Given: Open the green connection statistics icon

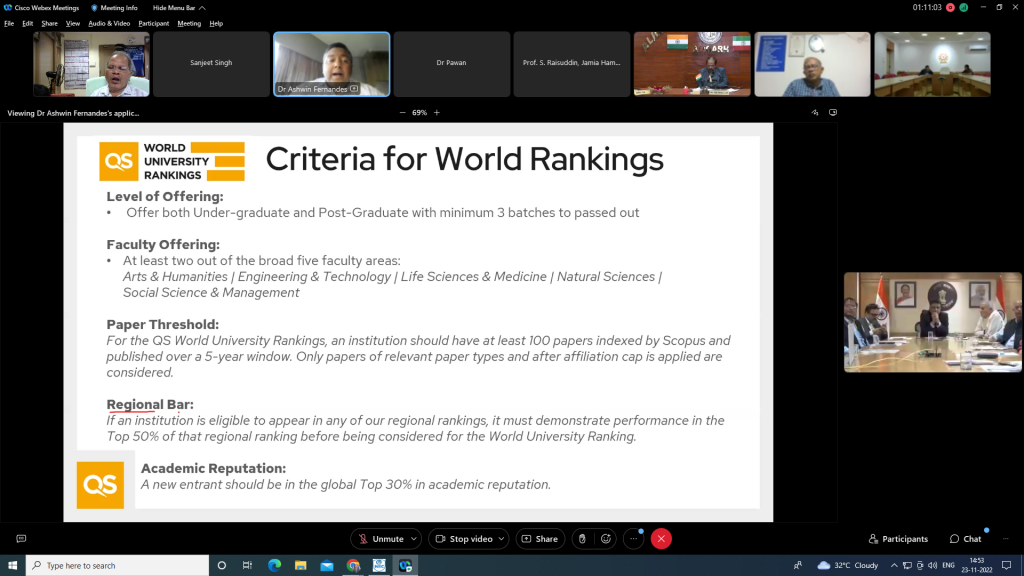Looking at the screenshot, I should tap(963, 8).
